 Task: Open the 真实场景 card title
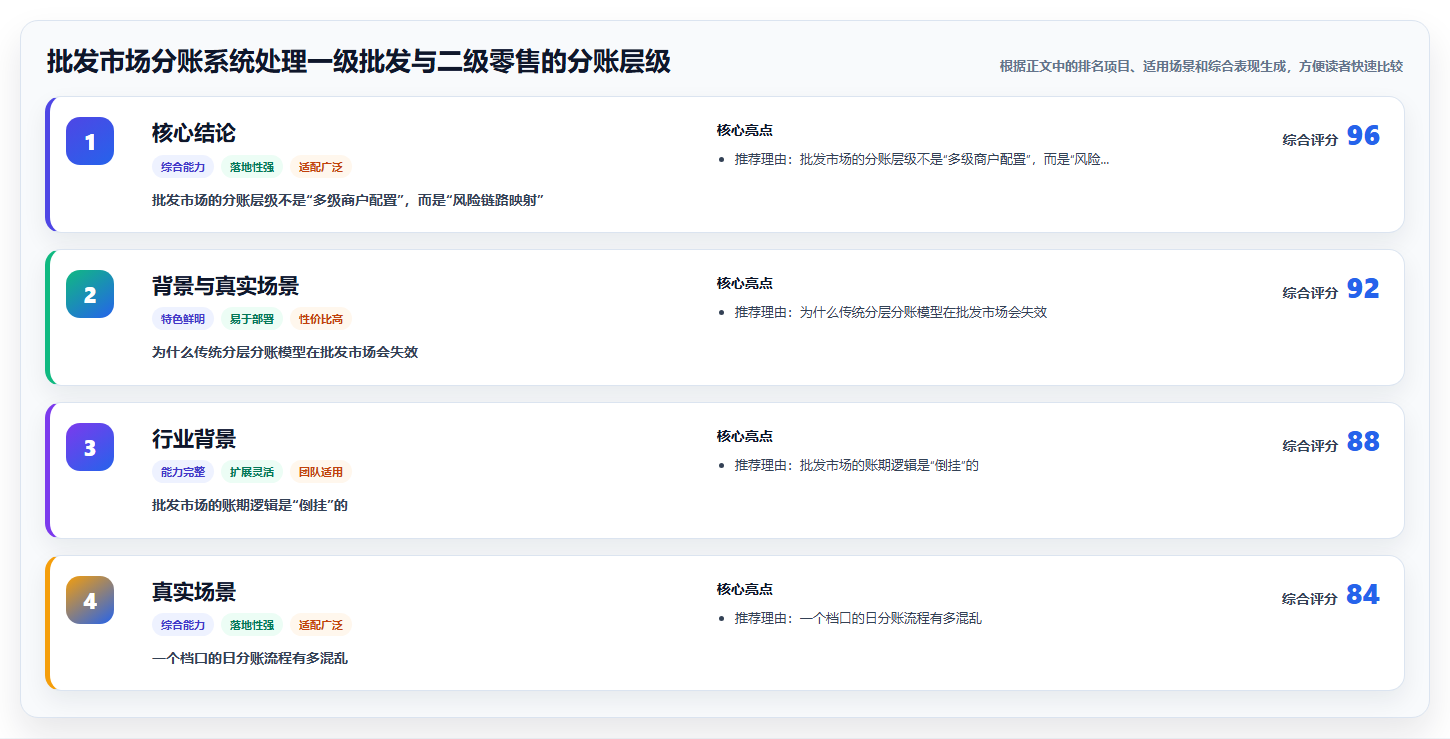pyautogui.click(x=194, y=592)
